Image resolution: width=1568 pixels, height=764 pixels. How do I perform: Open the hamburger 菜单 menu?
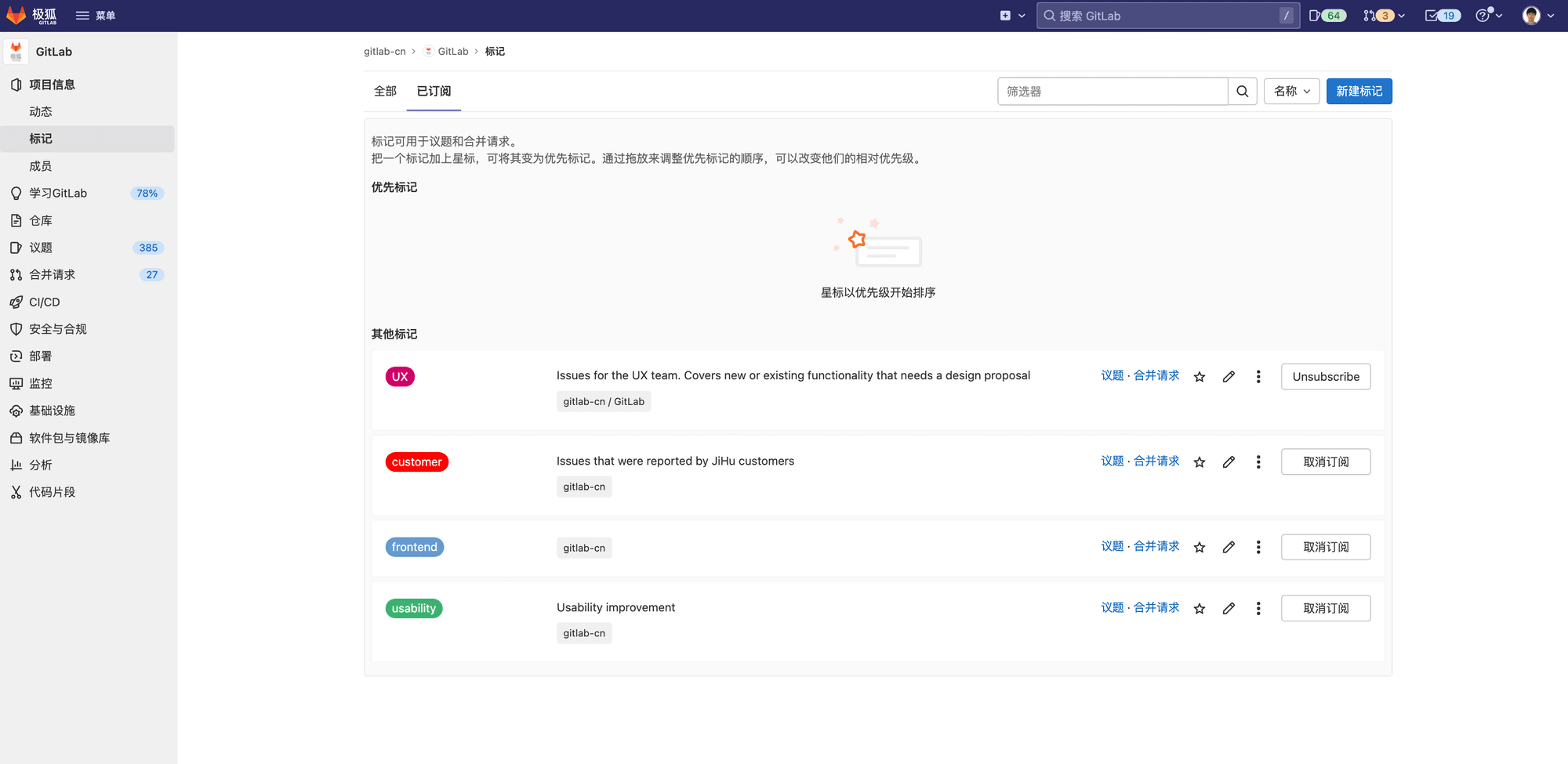[x=96, y=16]
